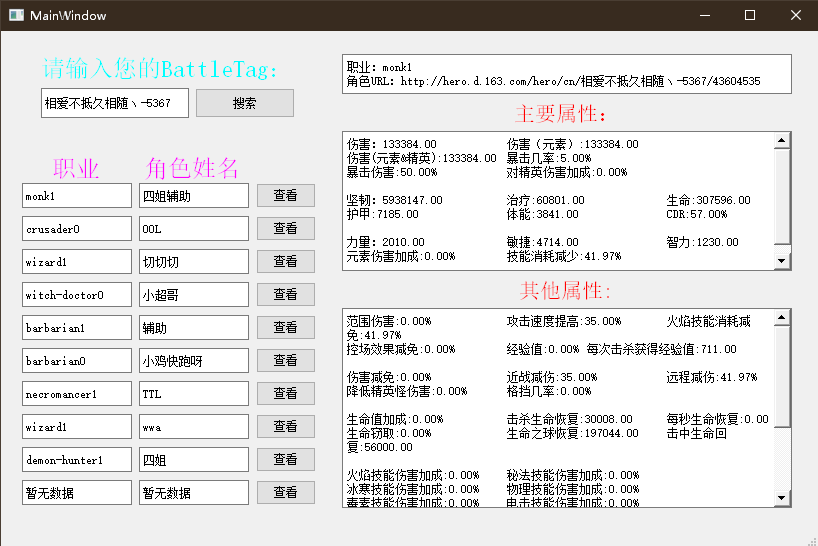This screenshot has width=818, height=546.
Task: Click the MainWindow title bar icon
Action: 16,15
